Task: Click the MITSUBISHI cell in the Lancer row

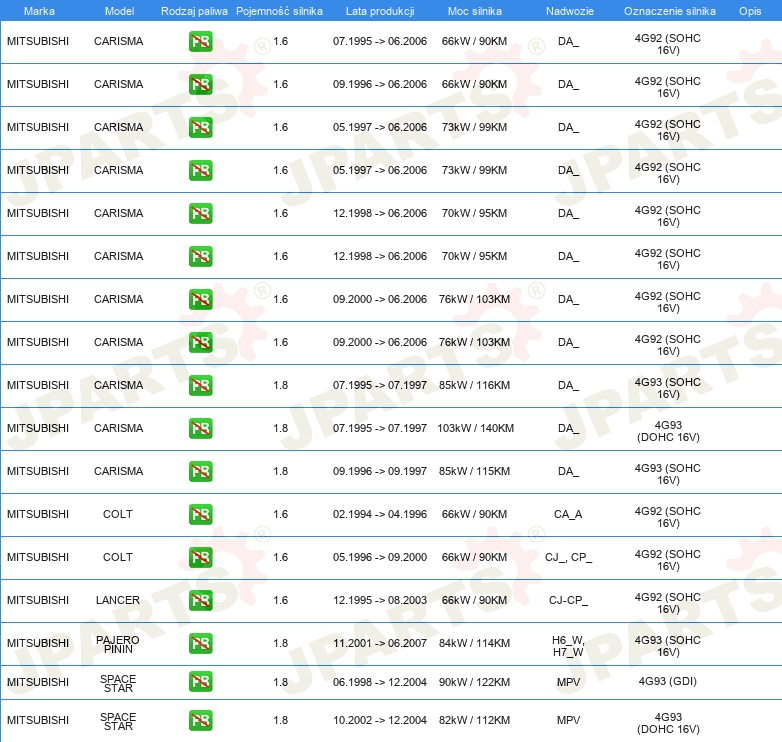Action: [x=38, y=600]
